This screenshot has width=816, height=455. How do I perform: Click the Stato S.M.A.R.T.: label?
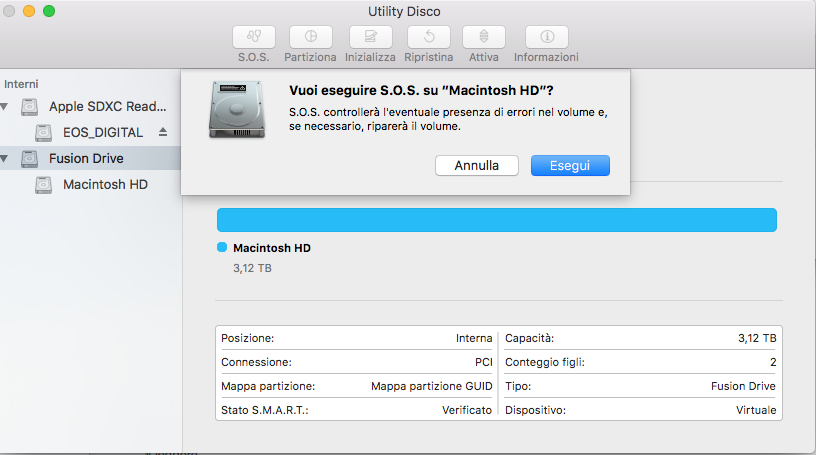coord(265,410)
